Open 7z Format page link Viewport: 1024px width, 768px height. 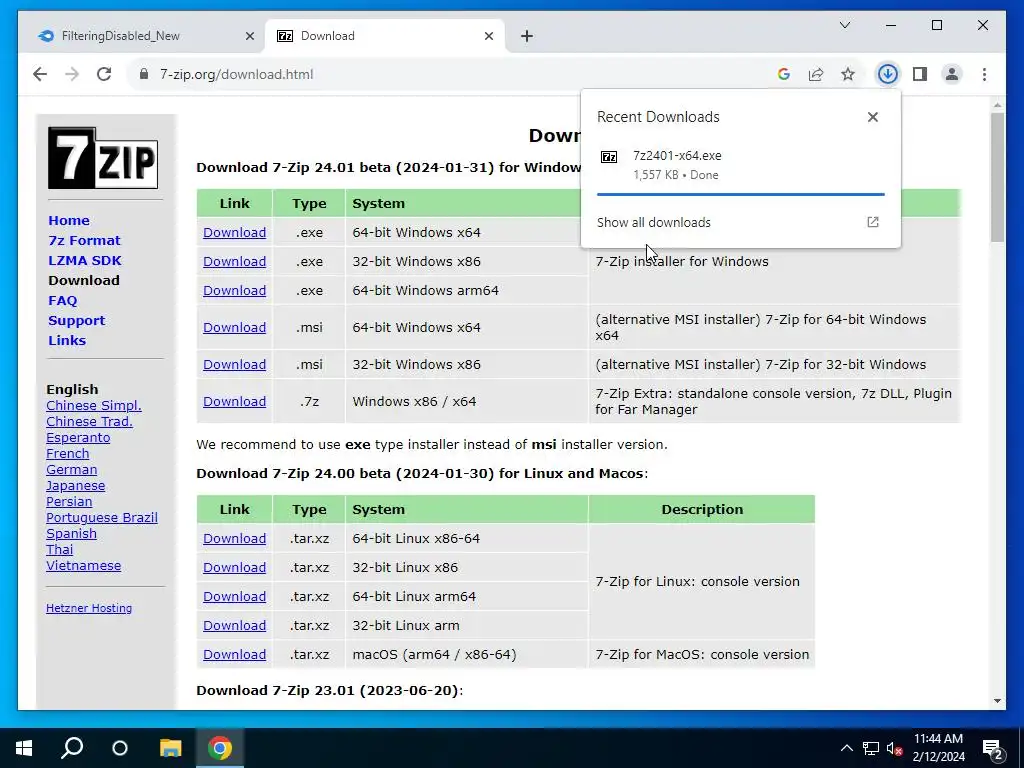[x=84, y=241]
